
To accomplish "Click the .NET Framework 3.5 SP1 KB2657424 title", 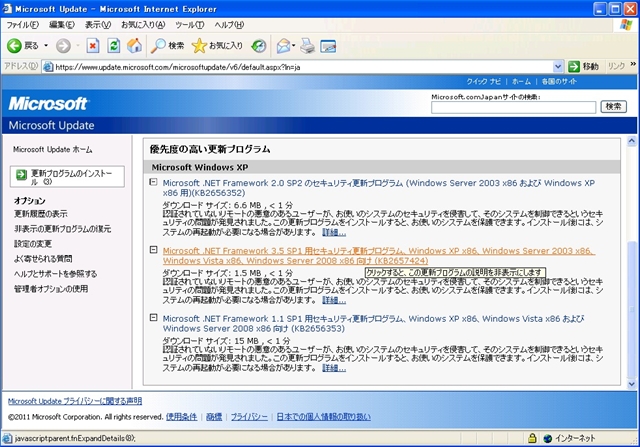I will click(x=378, y=256).
